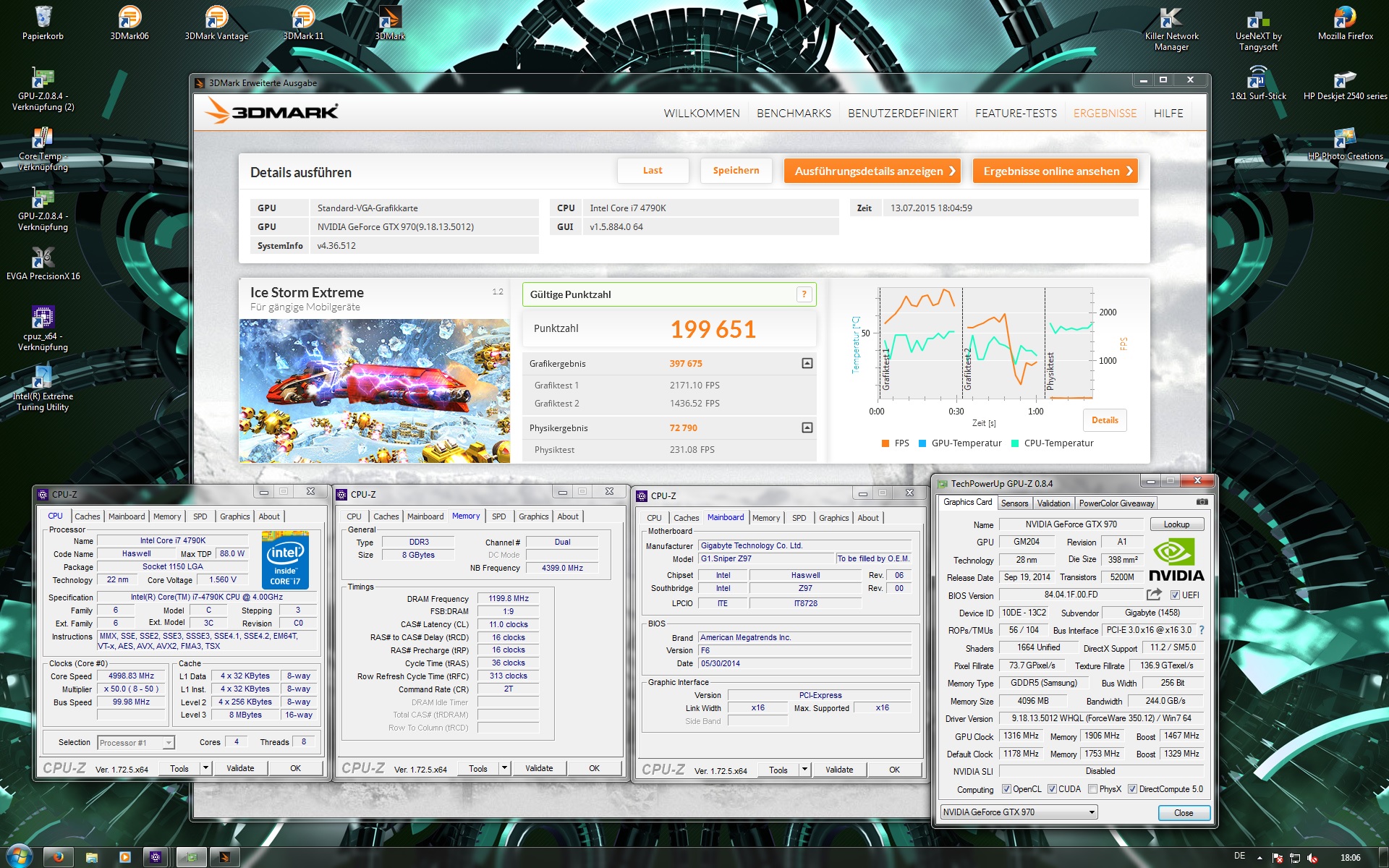Toggle the CUDA checkbox in GPU-Z

[1052, 789]
